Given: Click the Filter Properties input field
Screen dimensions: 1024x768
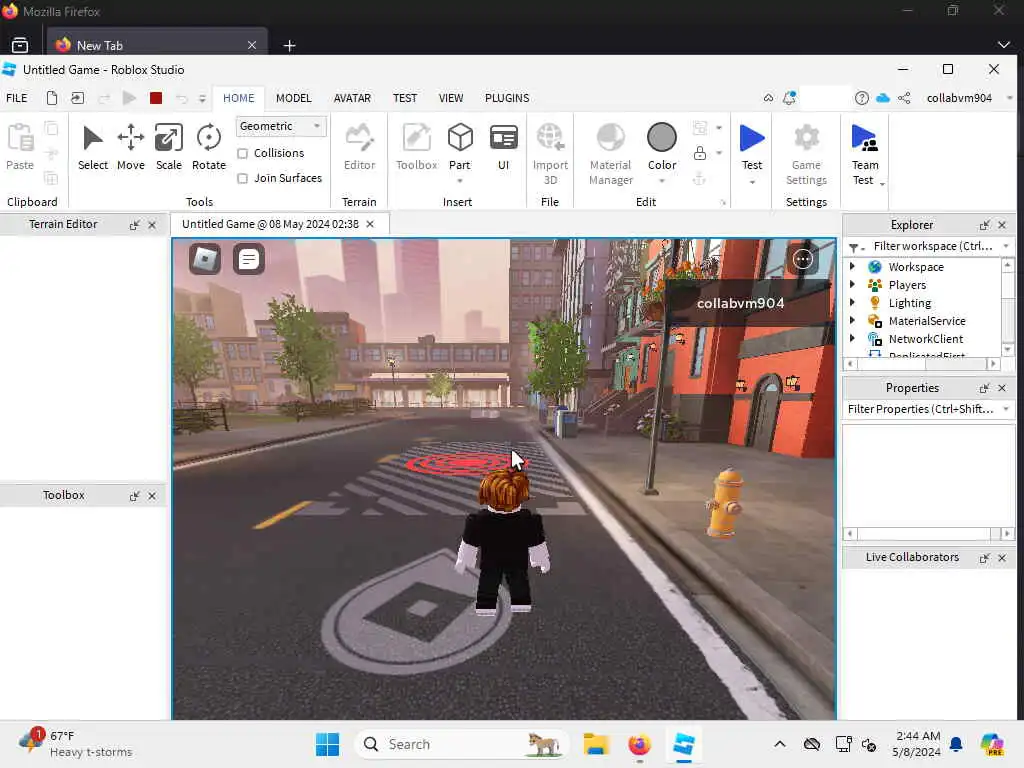Looking at the screenshot, I should point(920,409).
